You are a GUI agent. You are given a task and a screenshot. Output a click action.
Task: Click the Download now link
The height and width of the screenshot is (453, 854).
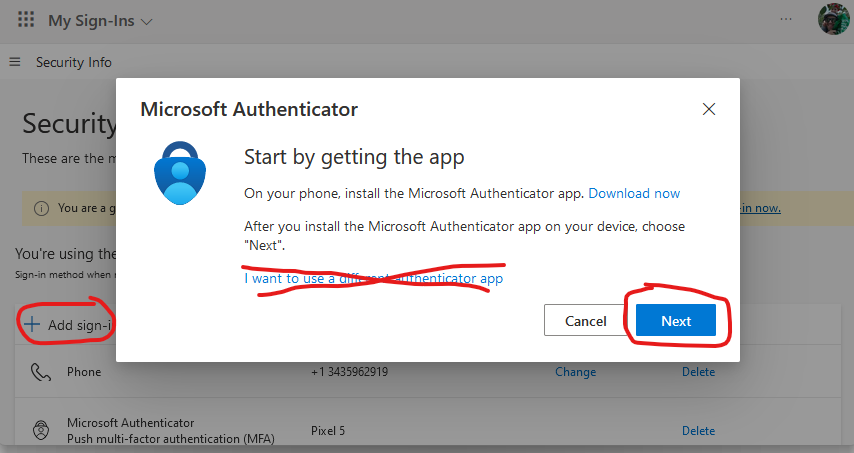(634, 193)
